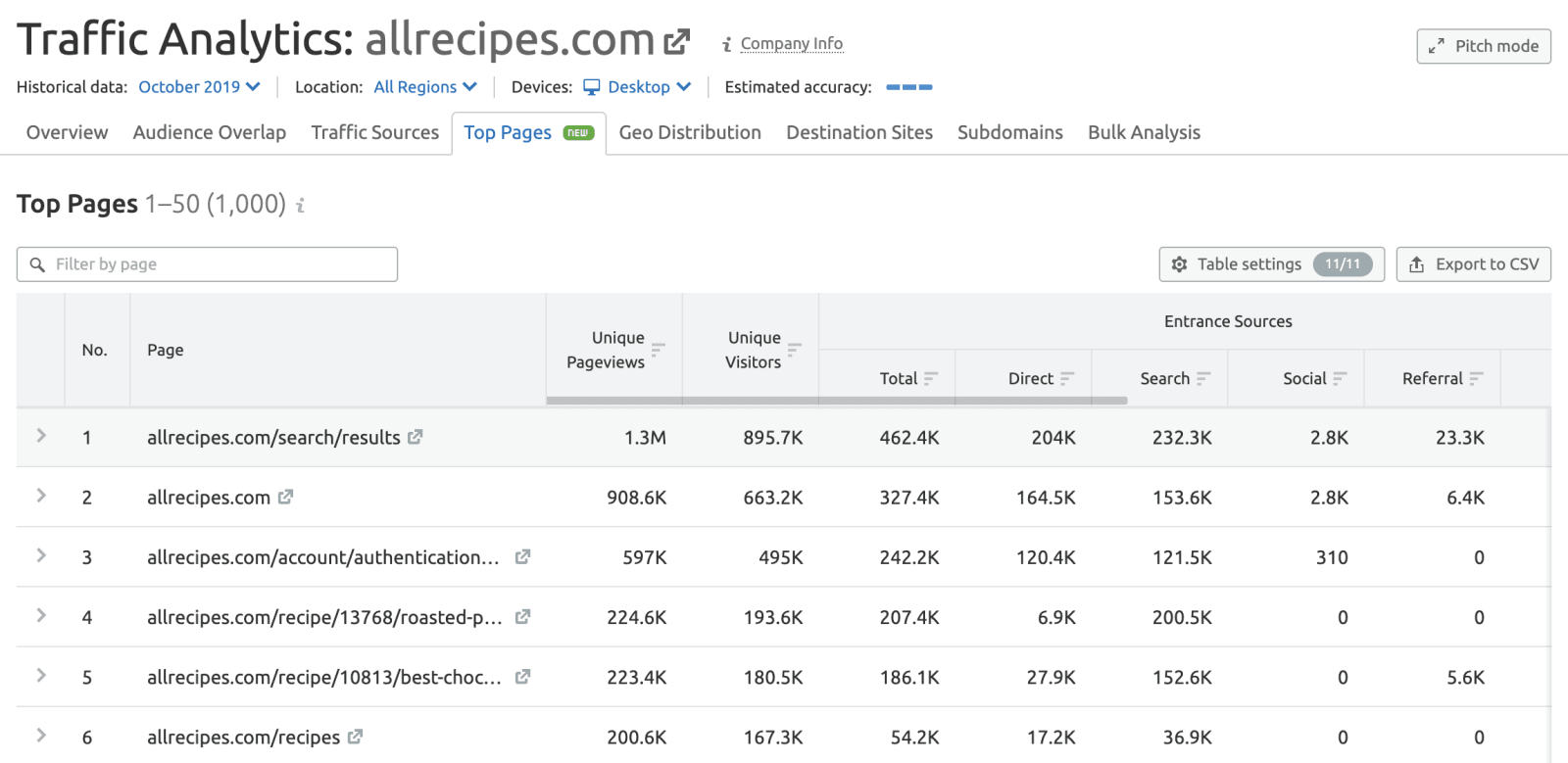The width and height of the screenshot is (1568, 763).
Task: Click the allrecipes.com/search/results page text
Action: coord(273,438)
